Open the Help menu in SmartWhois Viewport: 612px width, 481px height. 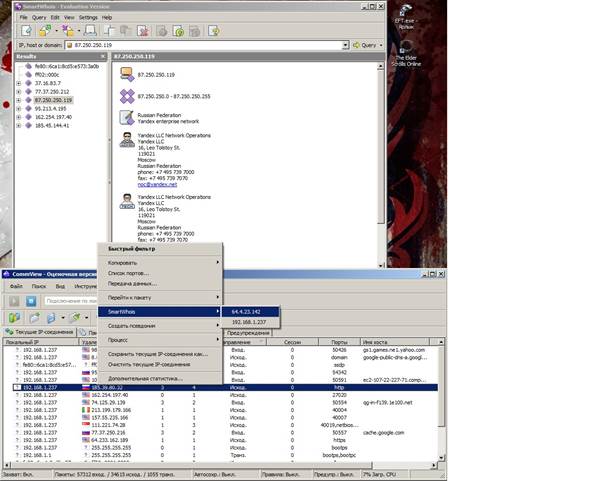107,18
